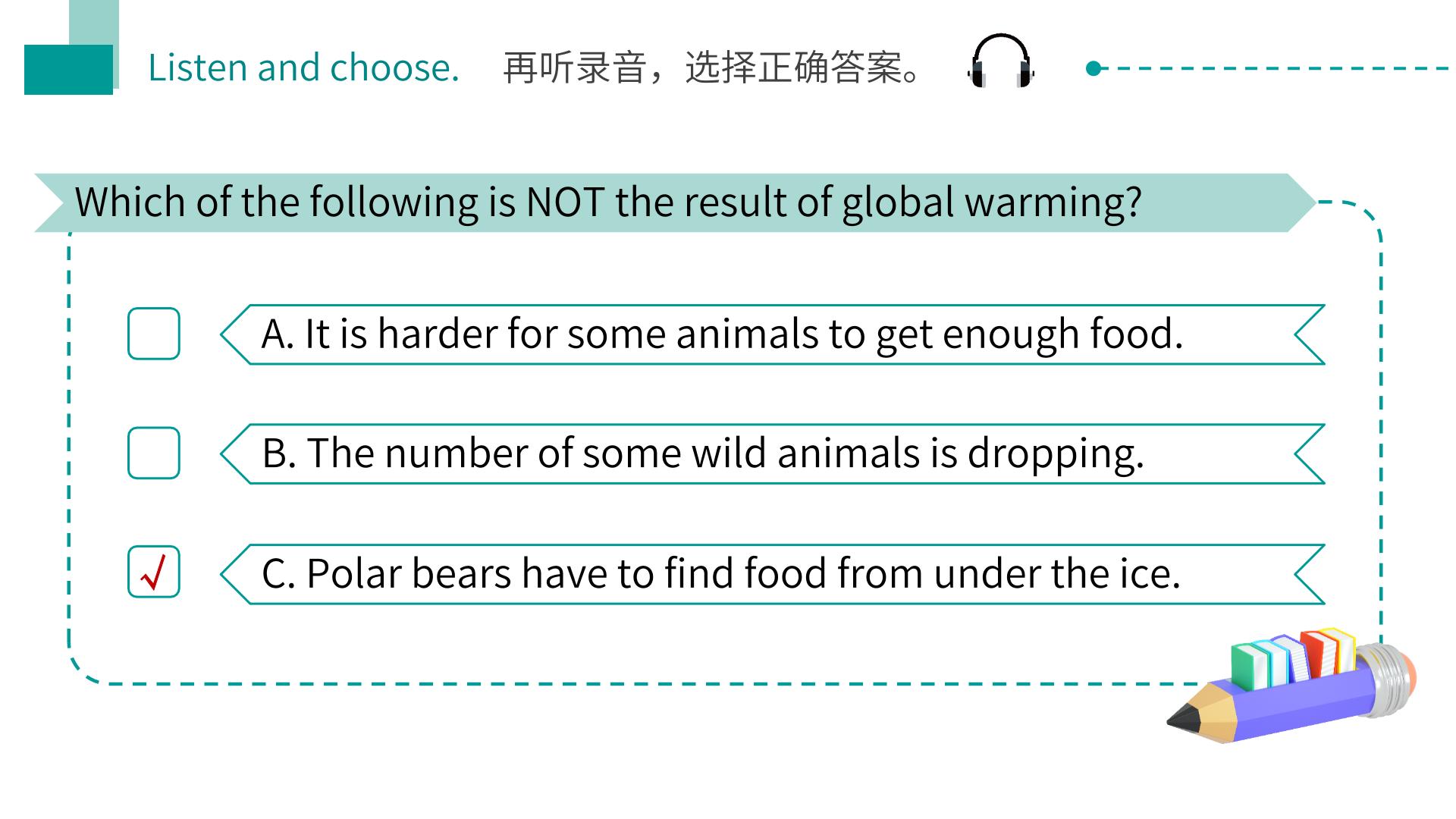Tick the checkbox for option B
Viewport: 1456px width, 819px height.
point(154,453)
